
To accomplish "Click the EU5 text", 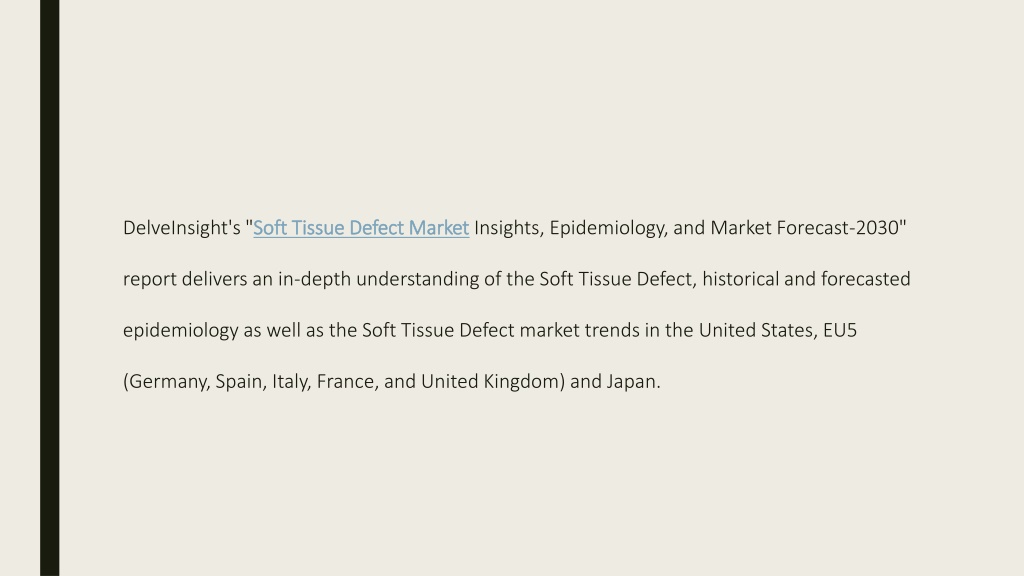I will coord(840,330).
